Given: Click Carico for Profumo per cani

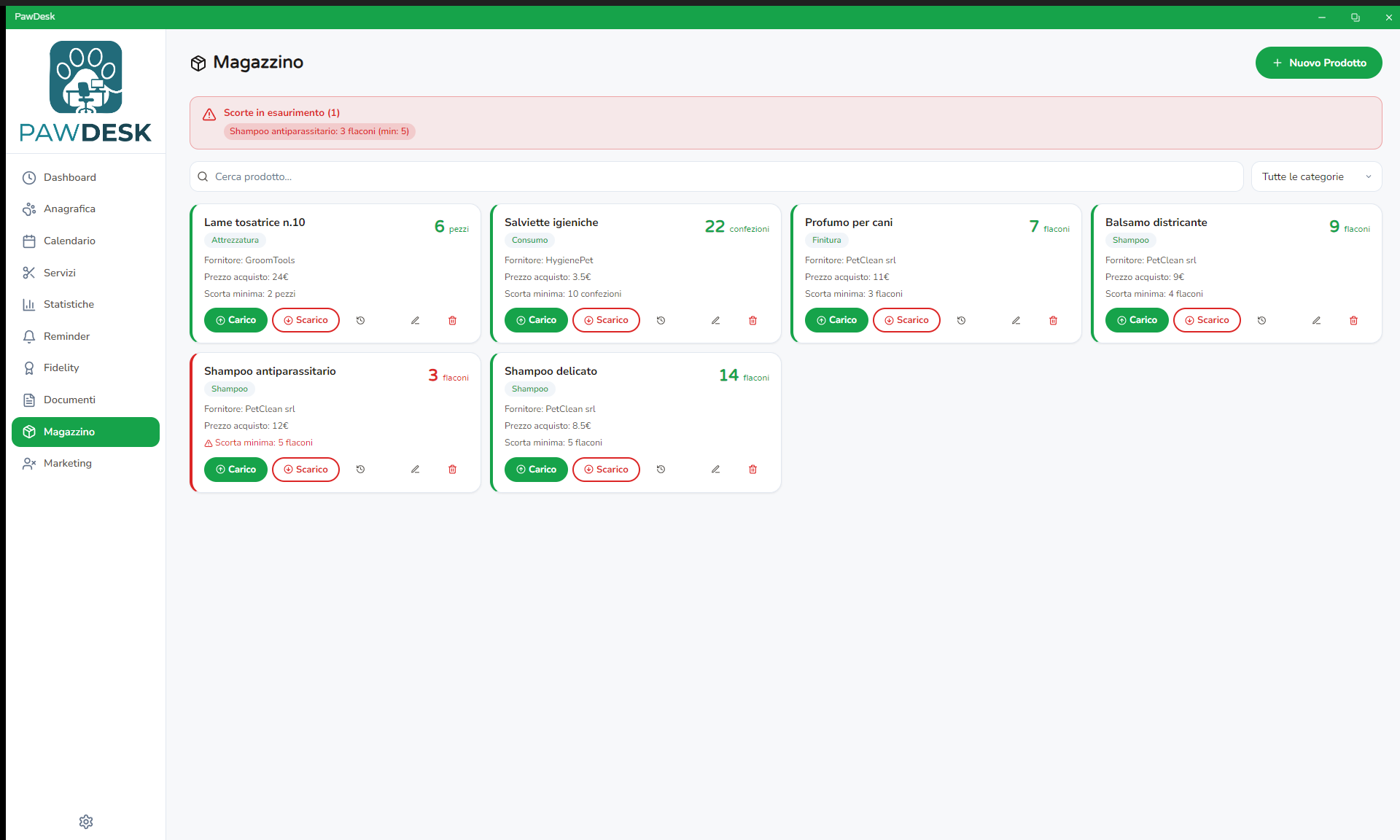Looking at the screenshot, I should pos(836,320).
